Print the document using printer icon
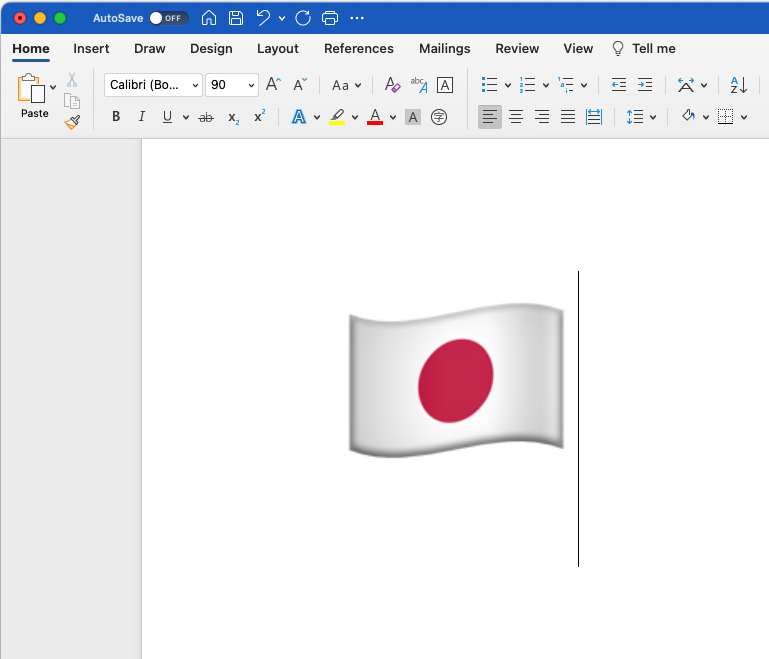769x659 pixels. tap(330, 18)
